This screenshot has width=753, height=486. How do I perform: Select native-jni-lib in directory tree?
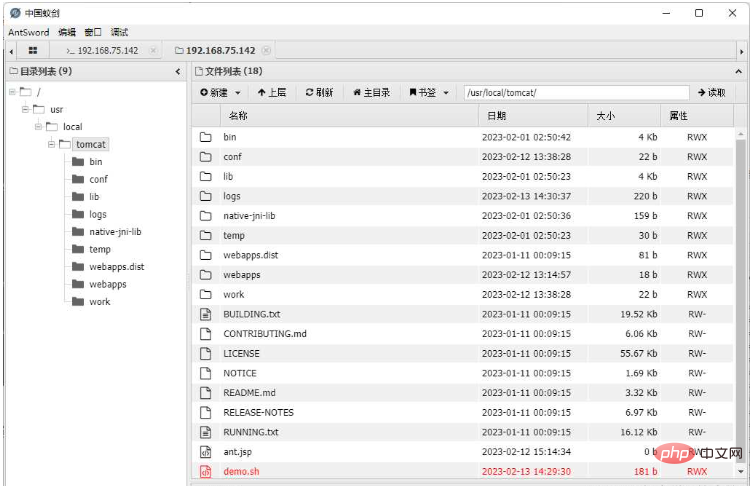pos(115,231)
